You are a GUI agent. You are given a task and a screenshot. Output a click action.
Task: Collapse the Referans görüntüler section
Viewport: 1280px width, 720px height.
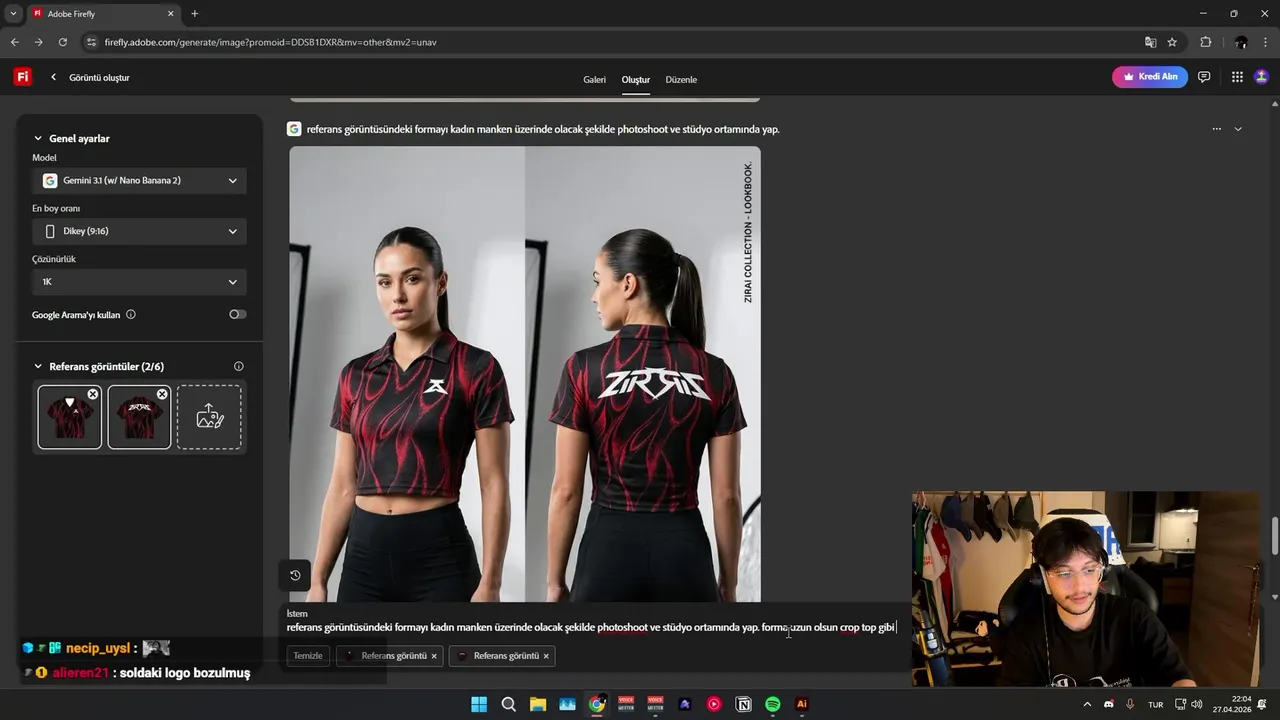point(38,367)
